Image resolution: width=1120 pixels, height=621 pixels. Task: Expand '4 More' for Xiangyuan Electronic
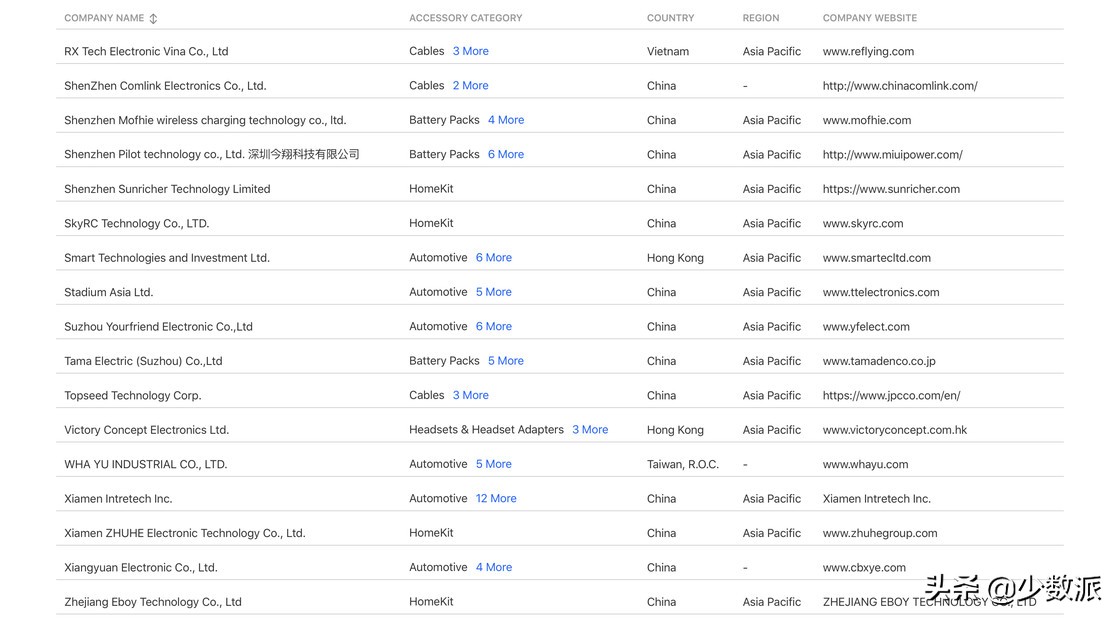[494, 568]
